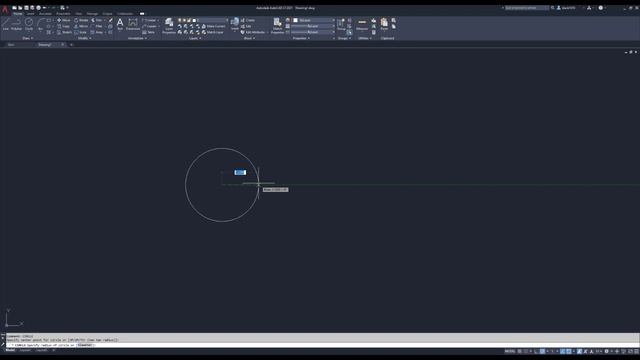Screen dimensions: 640x360
Task: Expand the Properties panel
Action: 301,38
